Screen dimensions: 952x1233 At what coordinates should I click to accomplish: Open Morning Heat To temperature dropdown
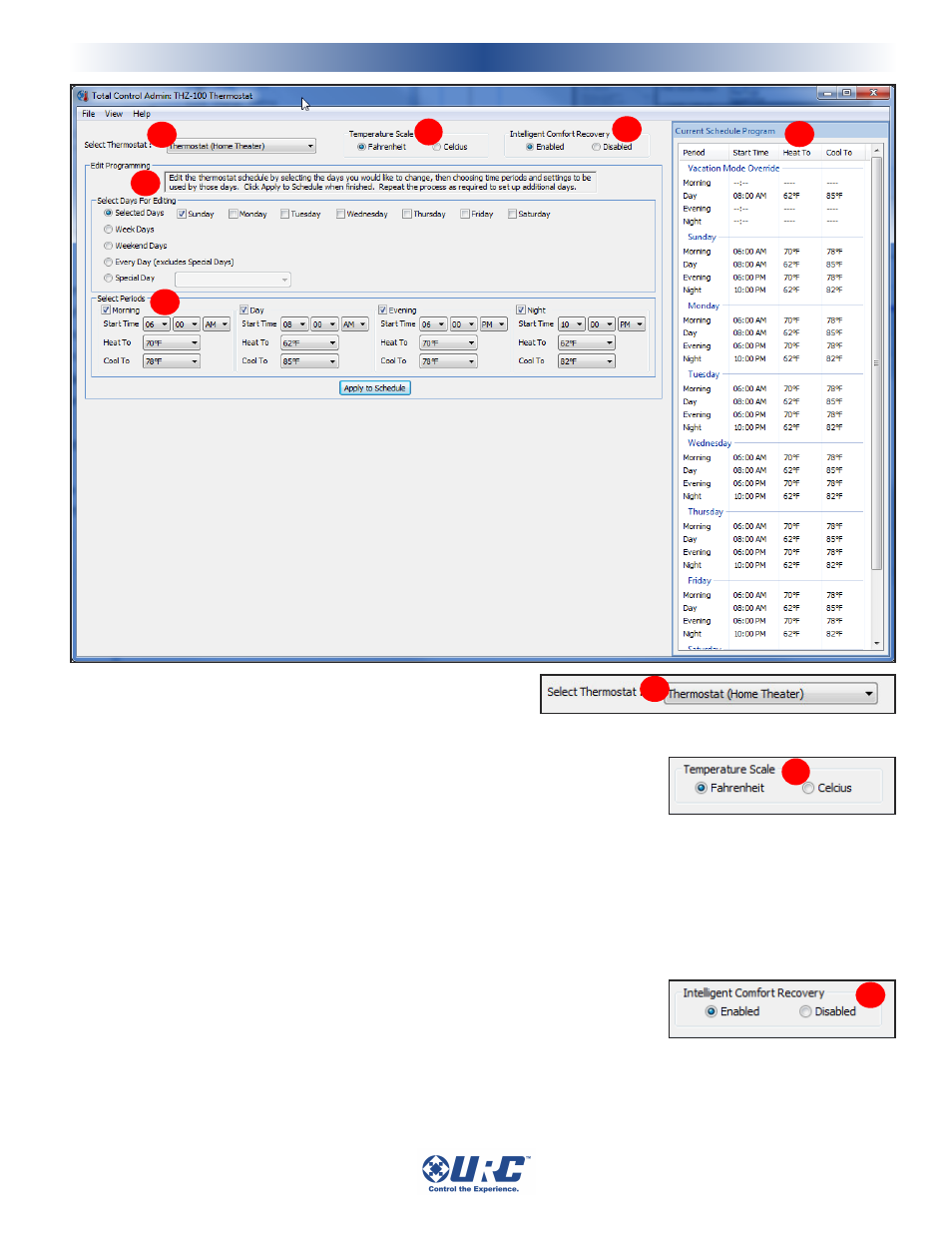(172, 343)
